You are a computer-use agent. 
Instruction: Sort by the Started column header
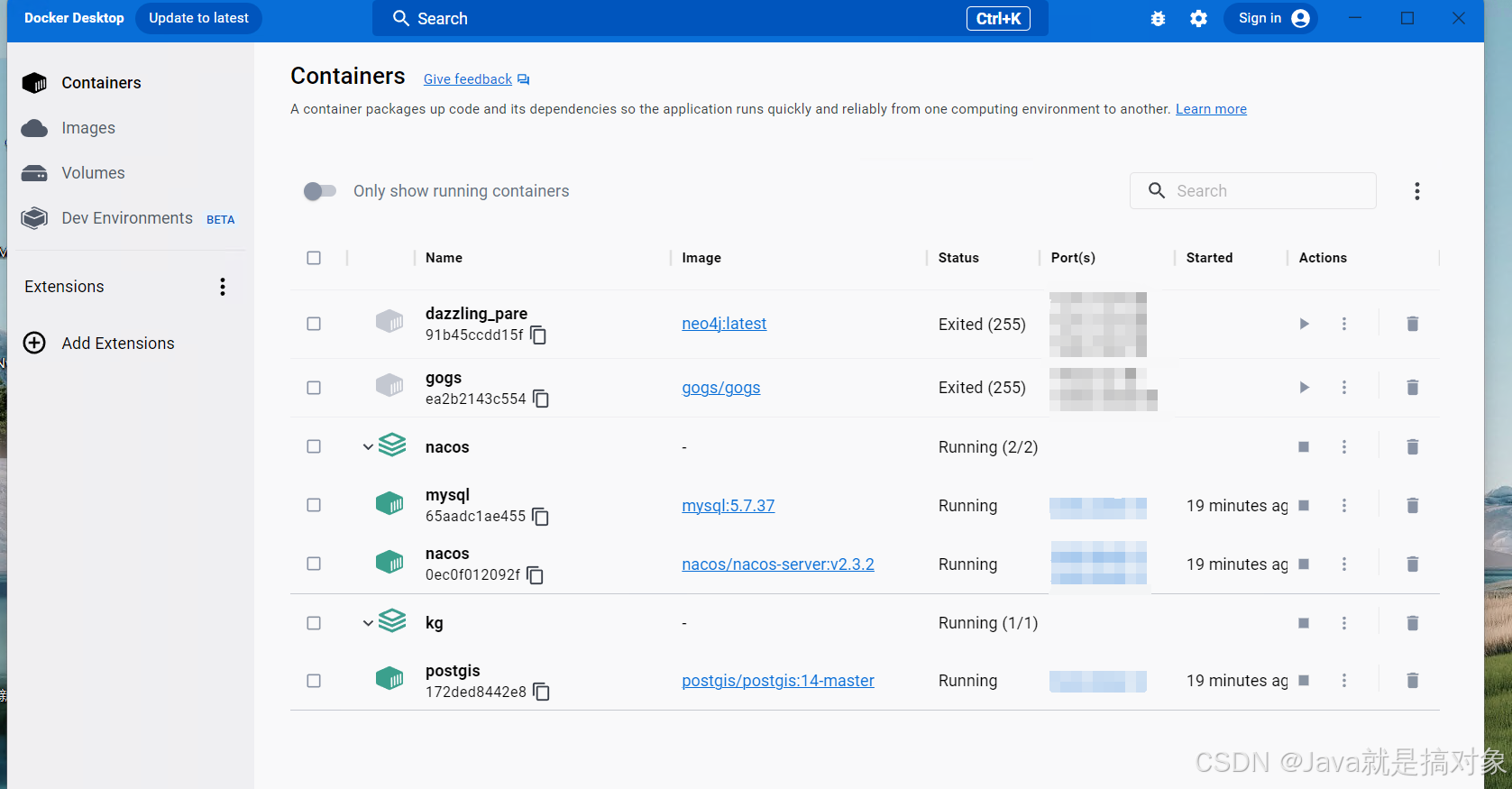click(x=1209, y=258)
